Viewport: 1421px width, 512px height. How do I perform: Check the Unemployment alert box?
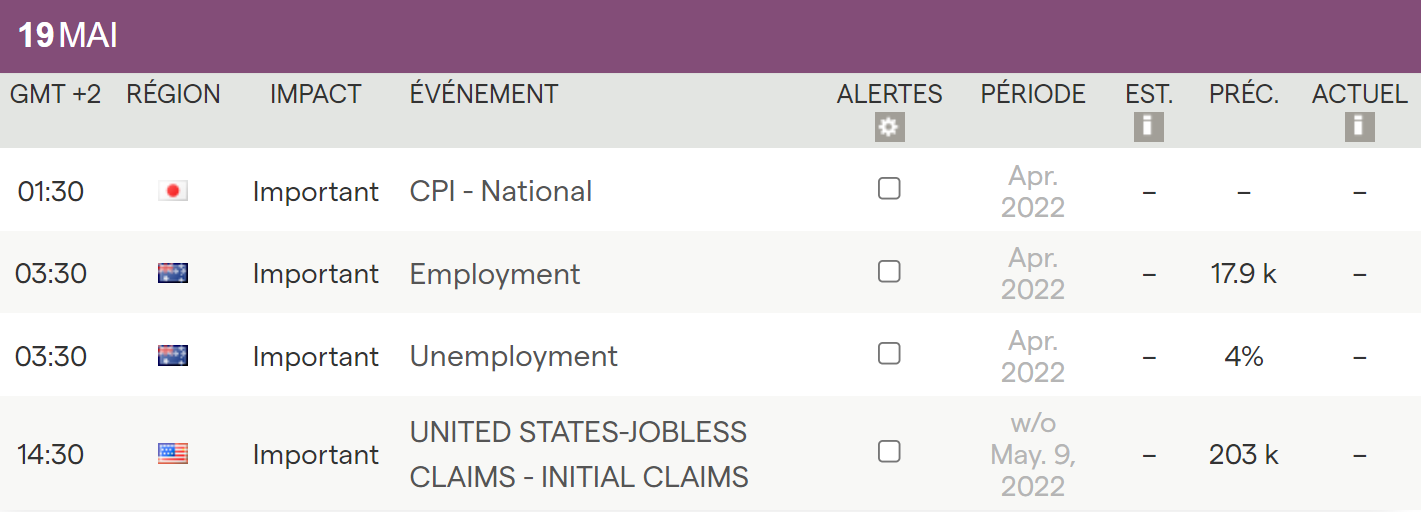[889, 353]
